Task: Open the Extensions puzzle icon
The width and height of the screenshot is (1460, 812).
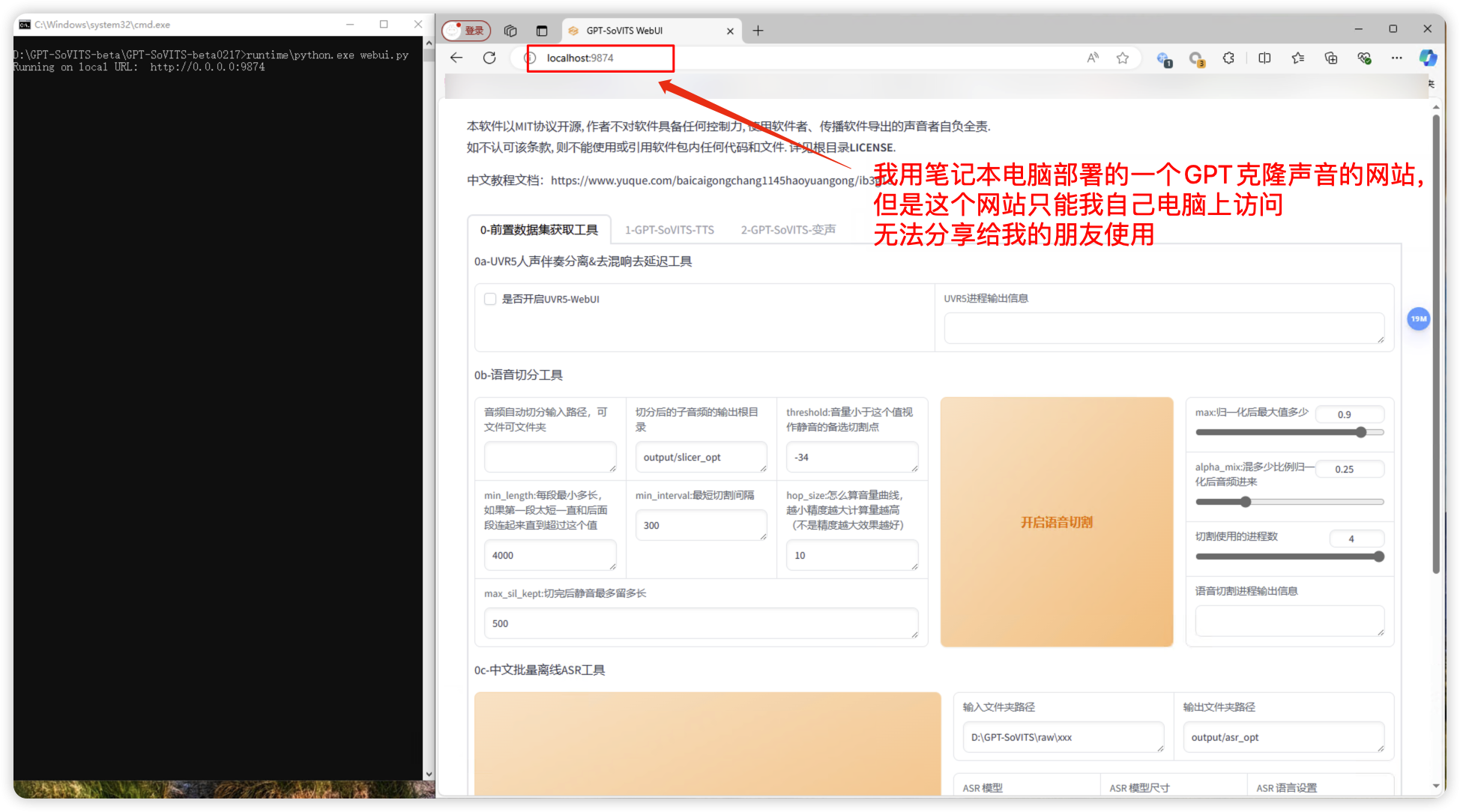Action: [1228, 58]
